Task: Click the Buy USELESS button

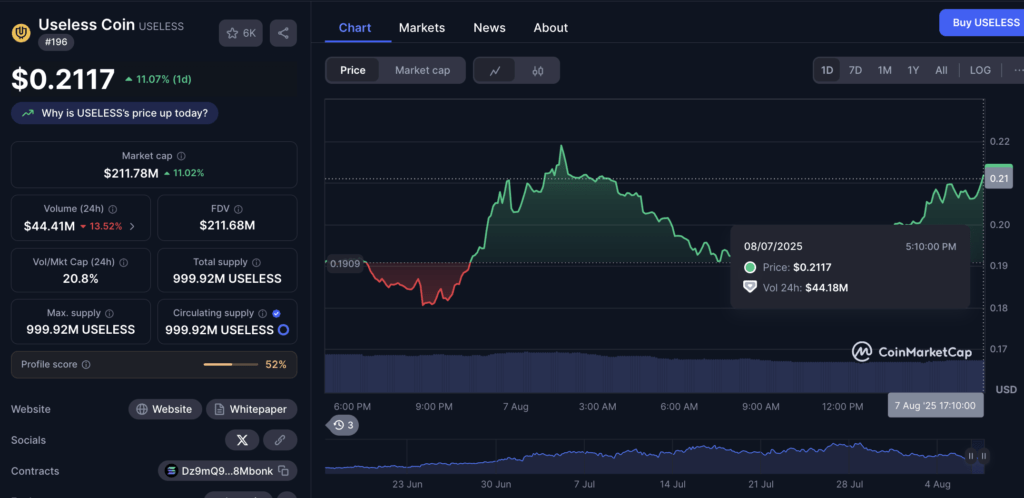Action: click(x=982, y=23)
